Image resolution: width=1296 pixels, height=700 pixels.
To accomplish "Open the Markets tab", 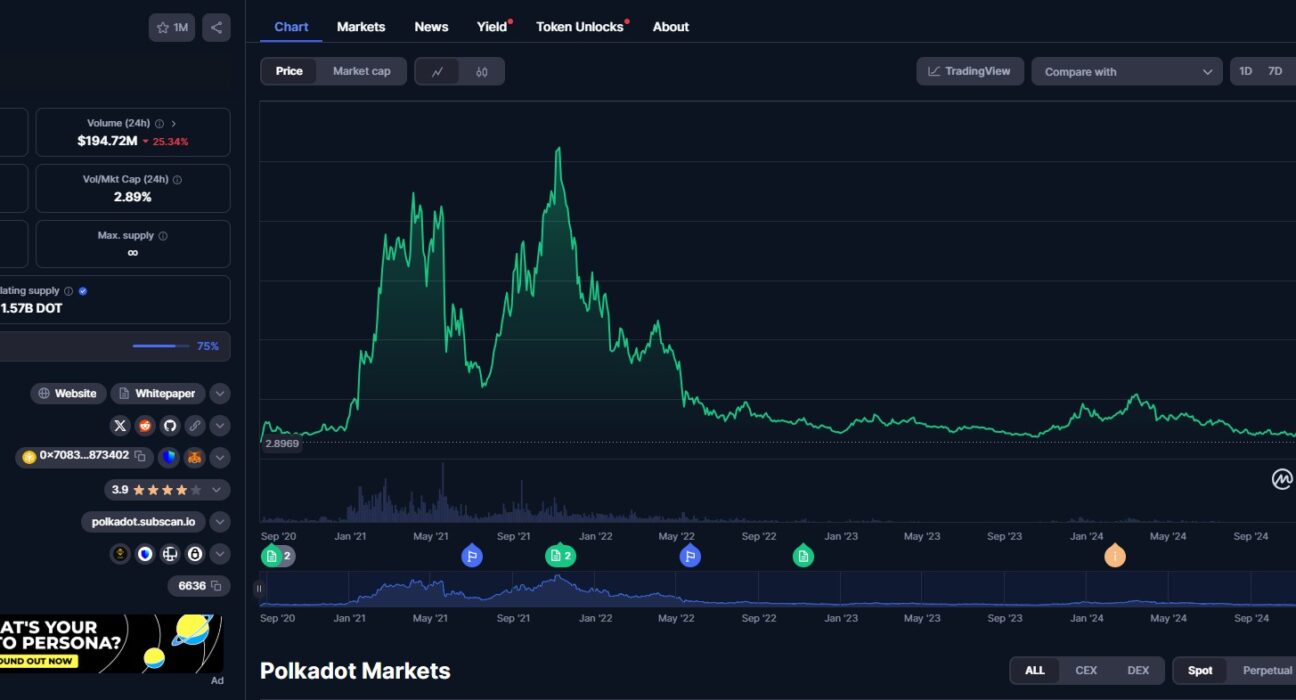I will tap(361, 27).
